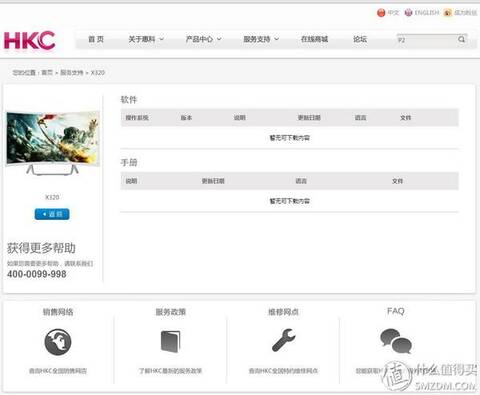Open the sales network globe icon
This screenshot has height=395, width=480.
click(x=58, y=342)
